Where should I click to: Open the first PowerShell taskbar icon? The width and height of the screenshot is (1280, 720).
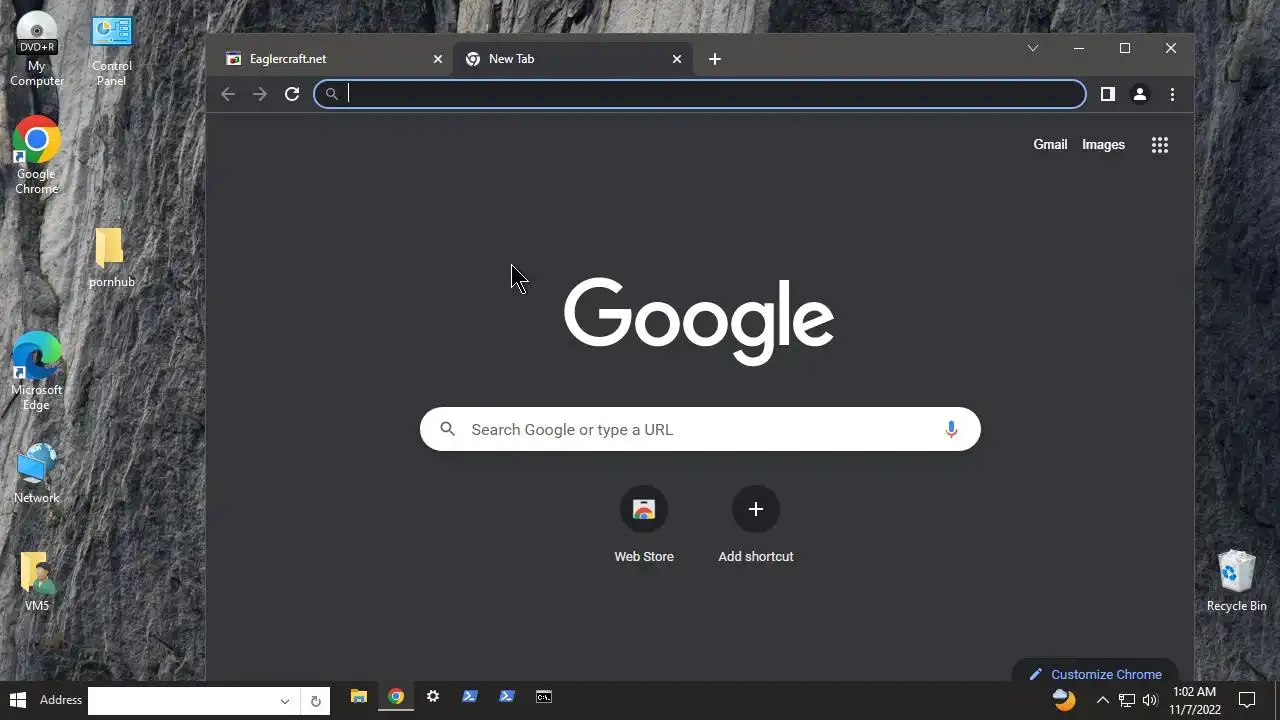point(470,697)
